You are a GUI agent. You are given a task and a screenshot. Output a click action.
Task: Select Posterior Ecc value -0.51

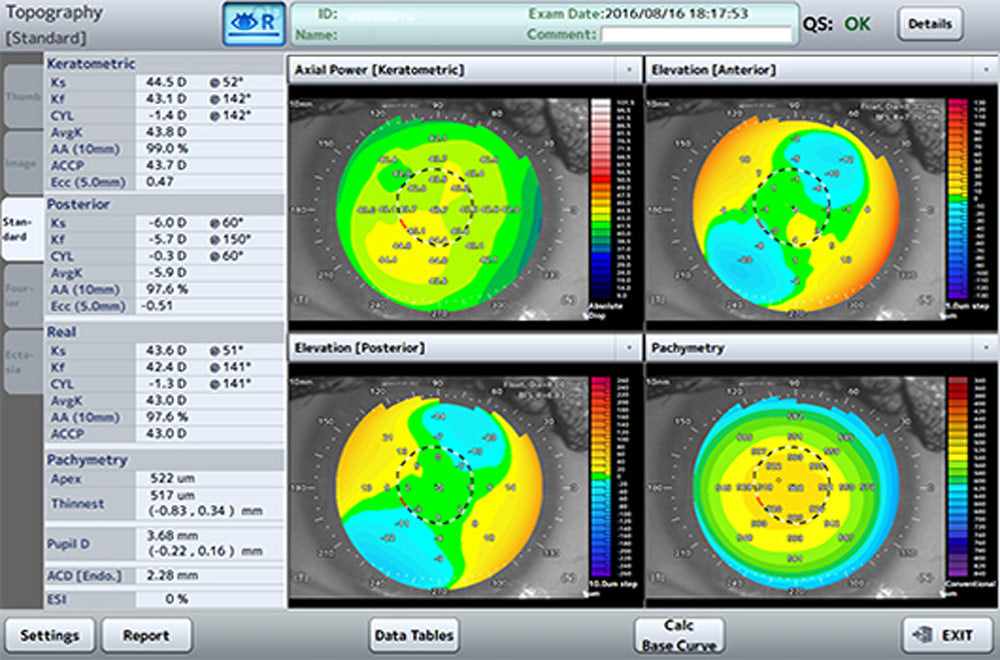(157, 305)
